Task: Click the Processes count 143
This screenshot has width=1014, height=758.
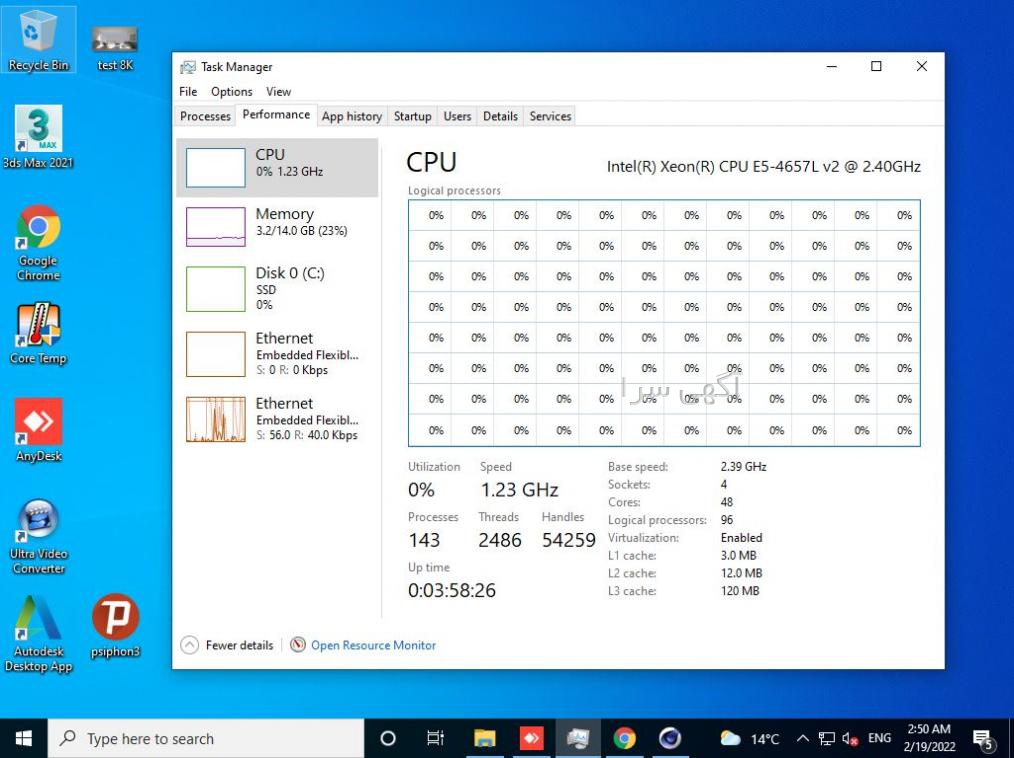Action: click(424, 540)
